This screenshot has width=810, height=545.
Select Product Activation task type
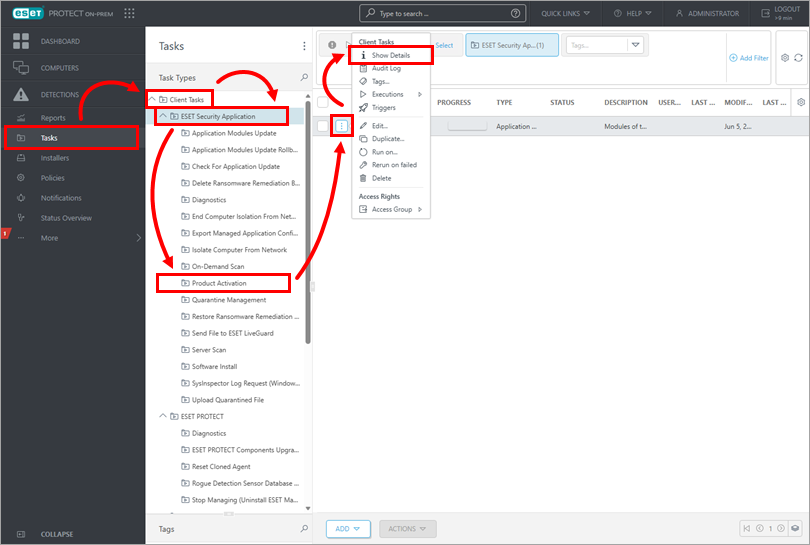click(x=219, y=283)
